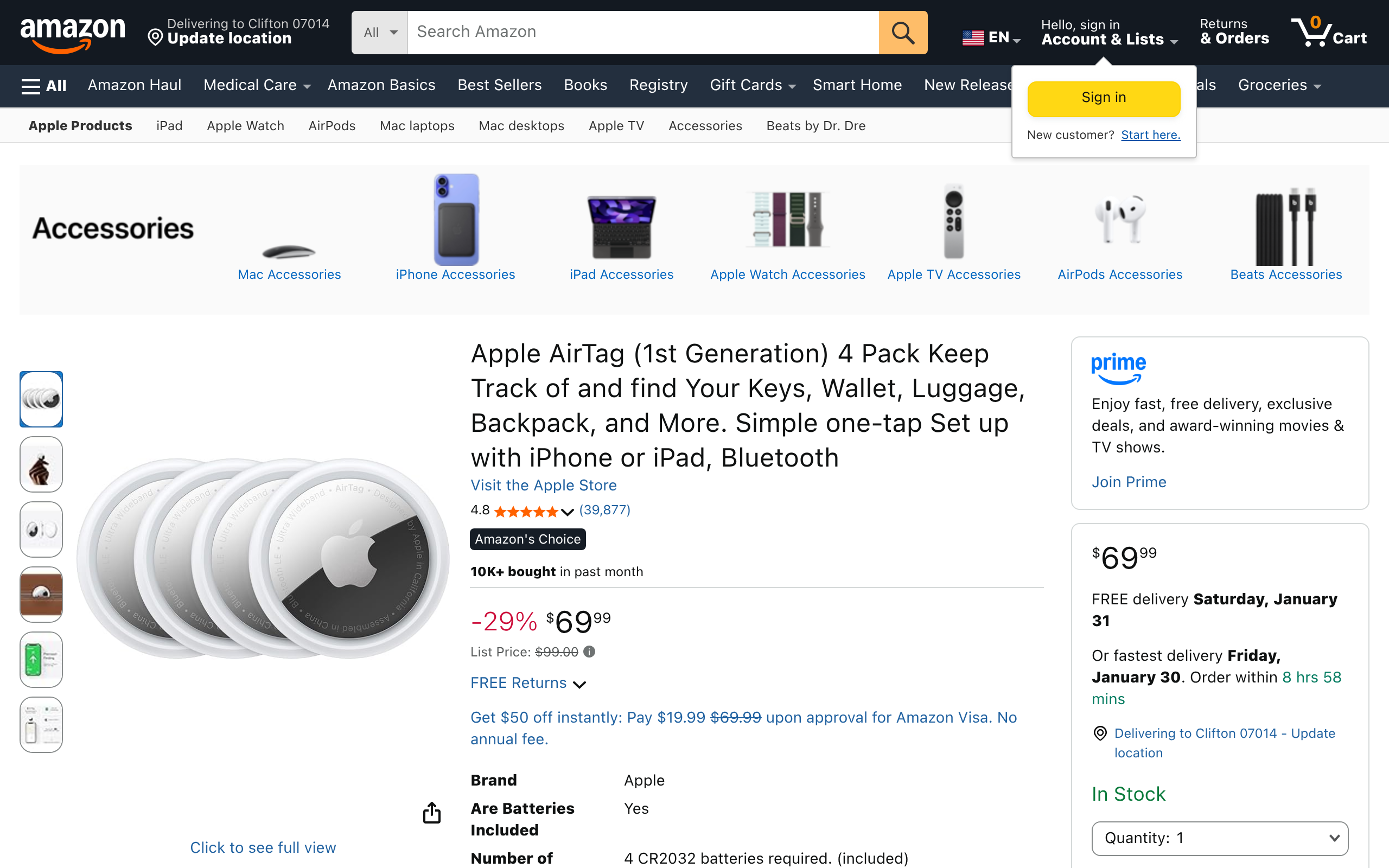Click the List Price info icon

[589, 652]
